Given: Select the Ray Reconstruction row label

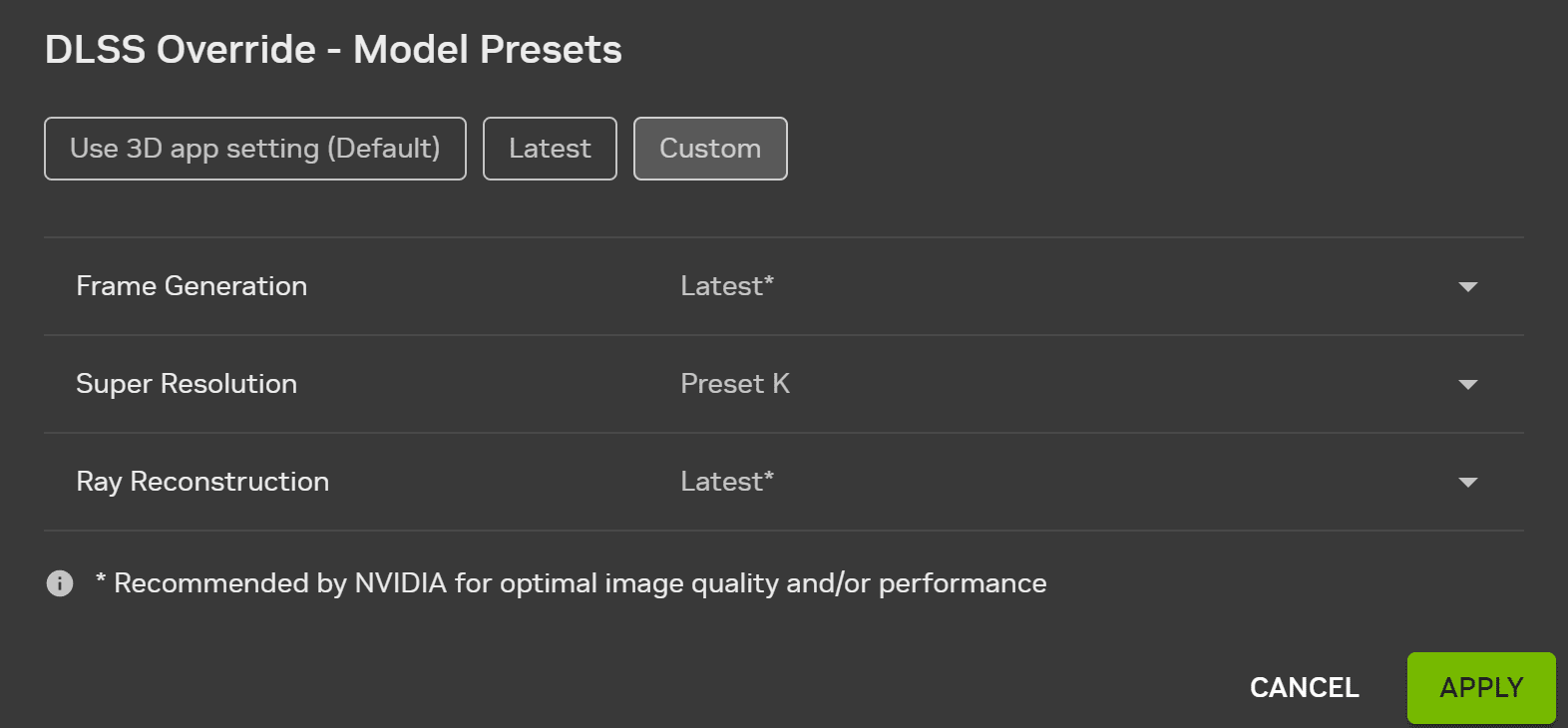Looking at the screenshot, I should tap(202, 482).
